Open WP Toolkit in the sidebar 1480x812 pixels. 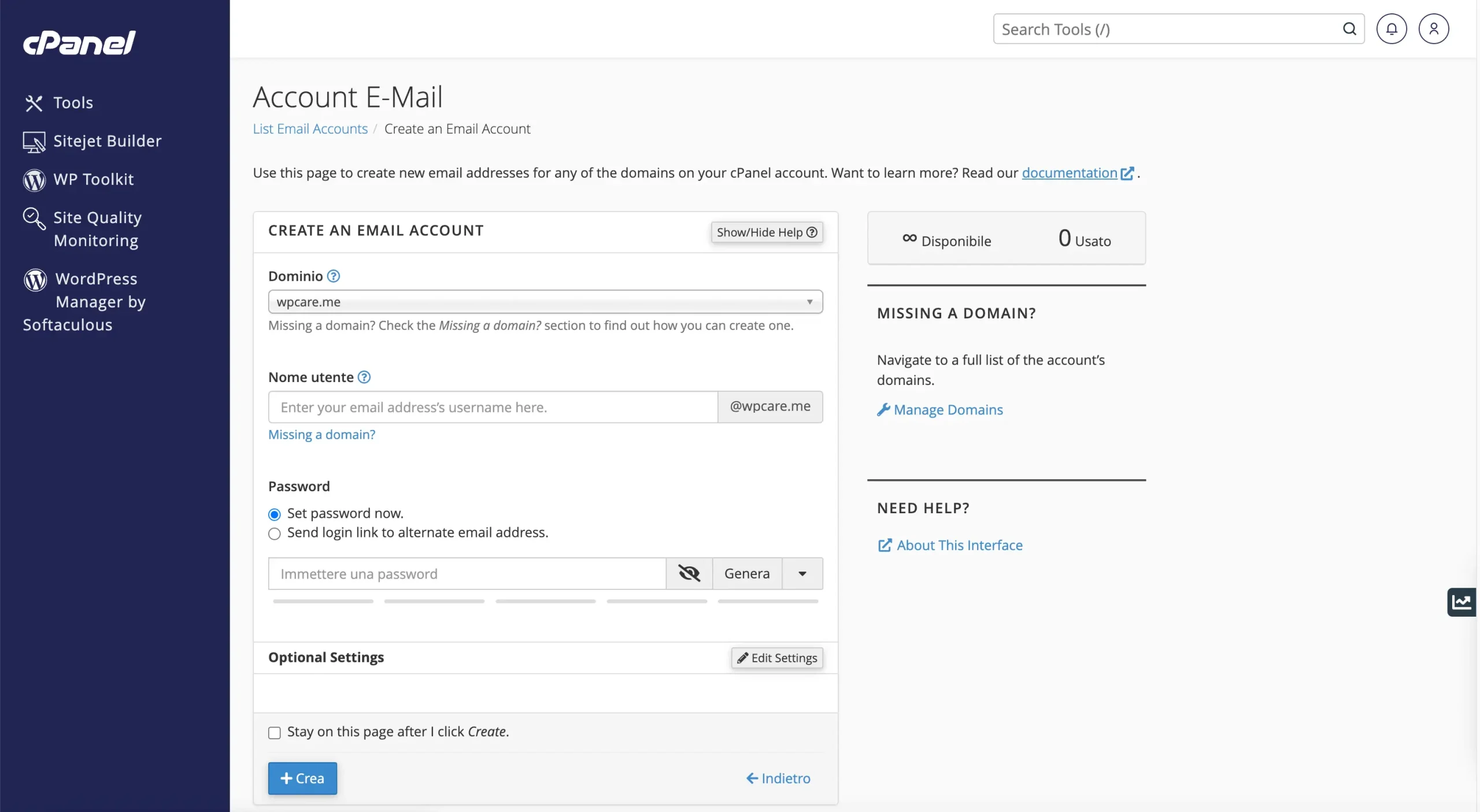click(x=93, y=180)
